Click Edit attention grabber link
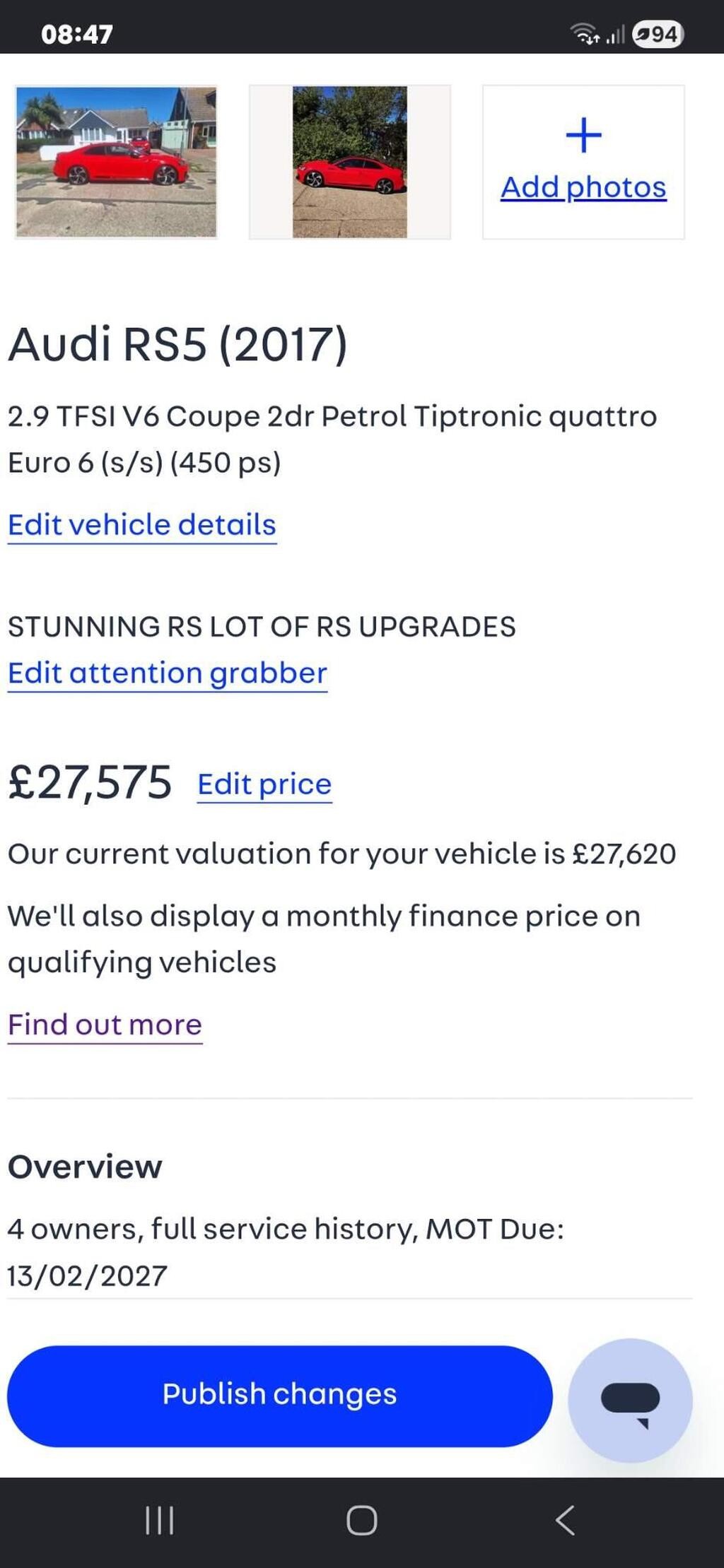724x1568 pixels. click(x=168, y=673)
